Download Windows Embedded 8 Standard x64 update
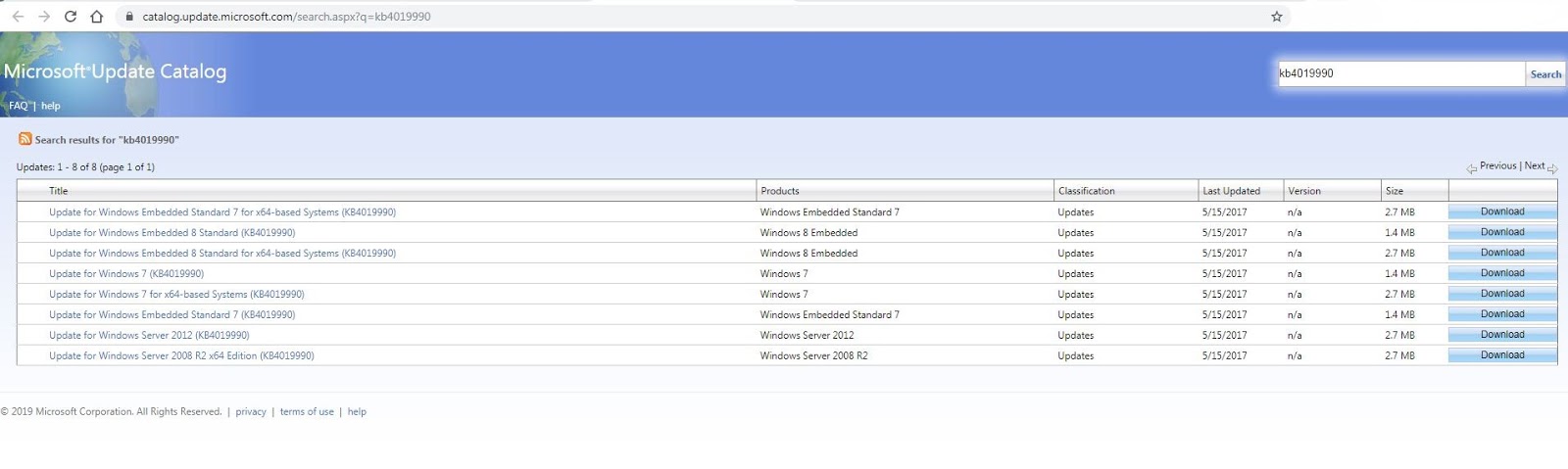1568x469 pixels. [x=1502, y=253]
